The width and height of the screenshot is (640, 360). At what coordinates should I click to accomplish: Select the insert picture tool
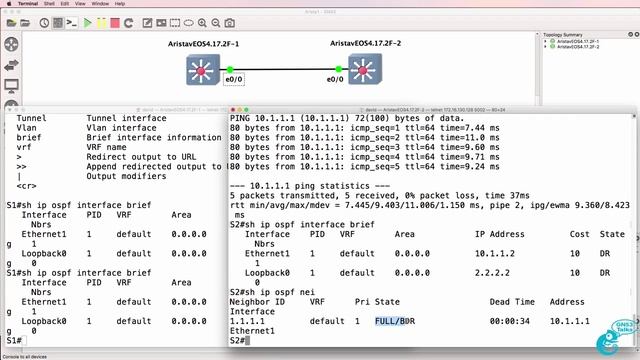tap(161, 23)
